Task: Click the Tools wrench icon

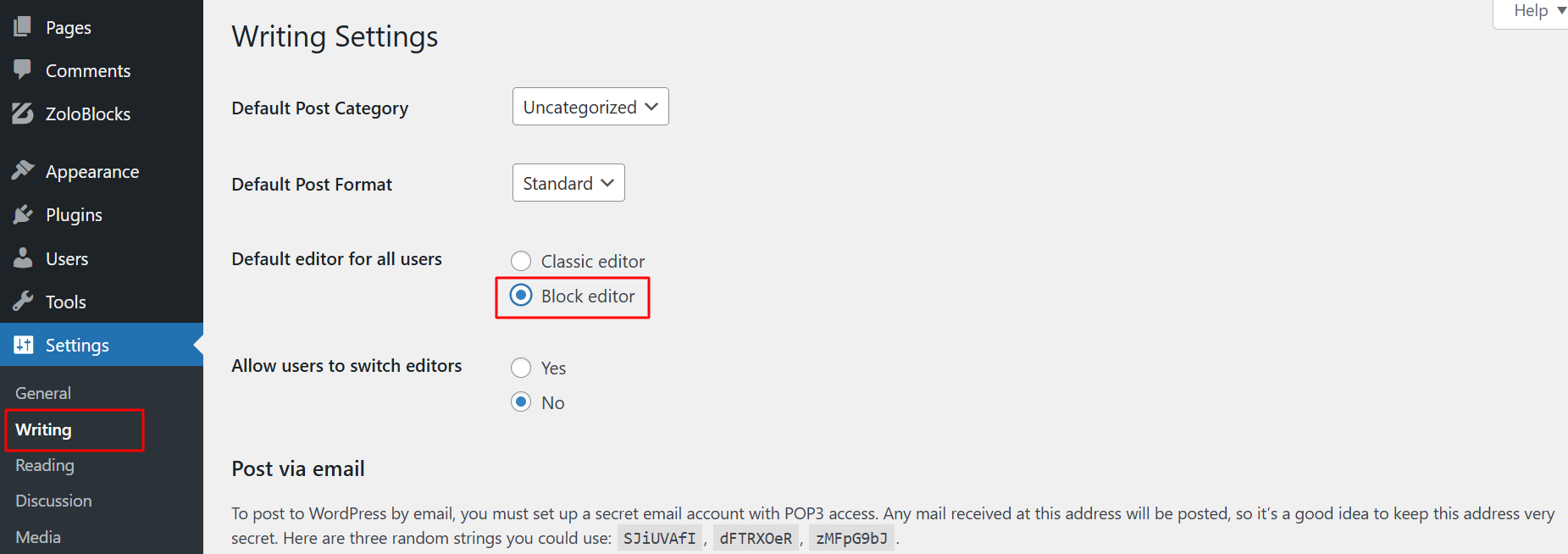Action: [x=23, y=301]
